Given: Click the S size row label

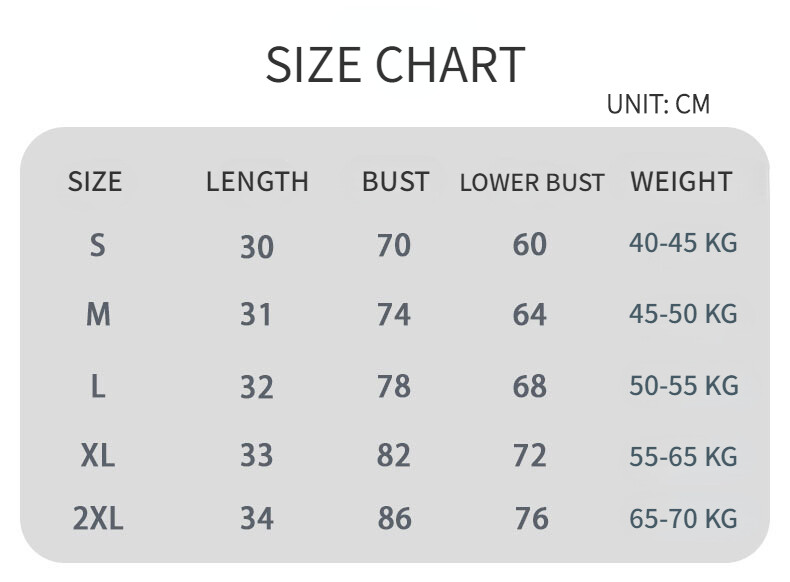Looking at the screenshot, I should [98, 245].
